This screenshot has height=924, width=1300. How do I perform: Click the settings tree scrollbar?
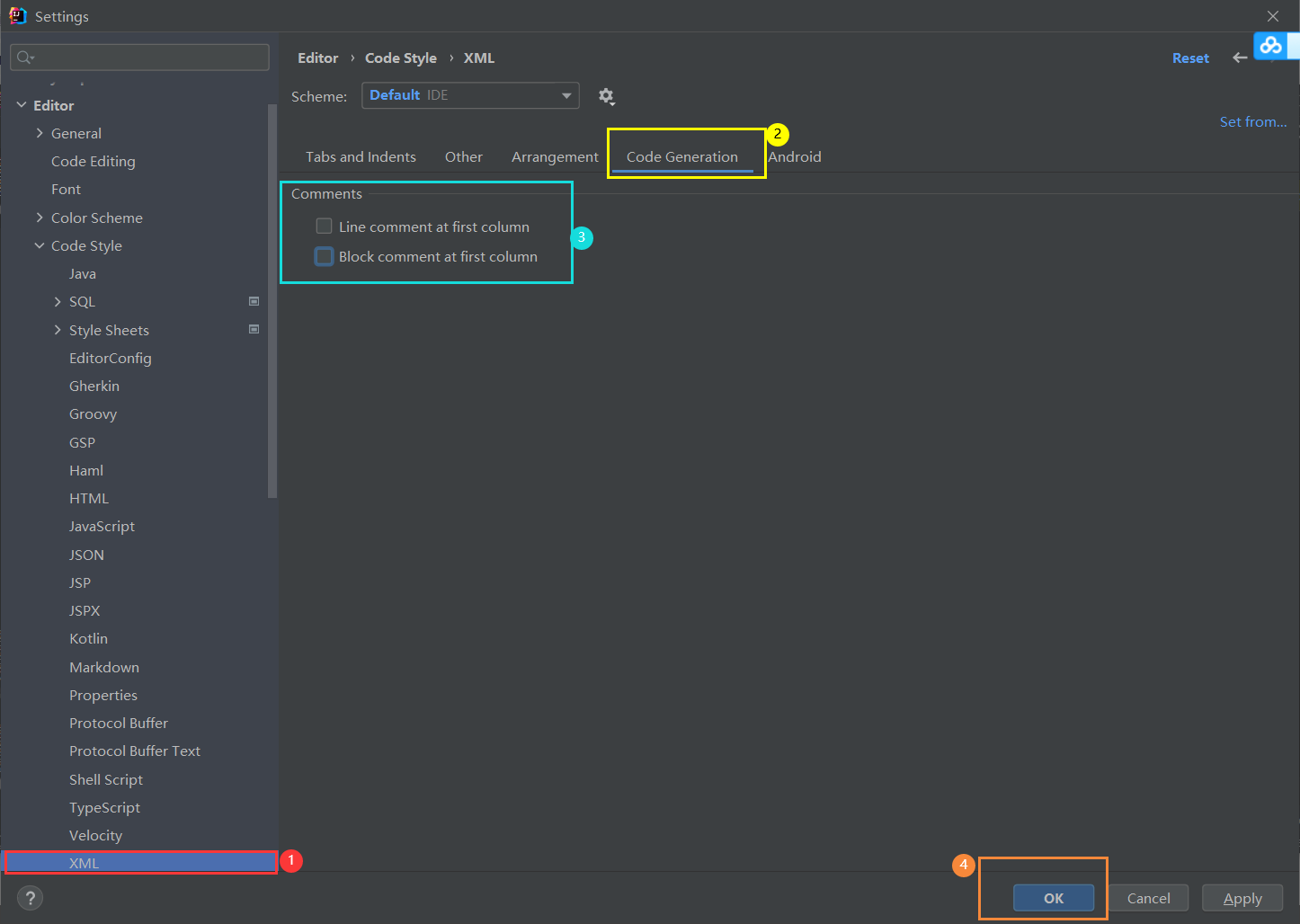coord(272,301)
